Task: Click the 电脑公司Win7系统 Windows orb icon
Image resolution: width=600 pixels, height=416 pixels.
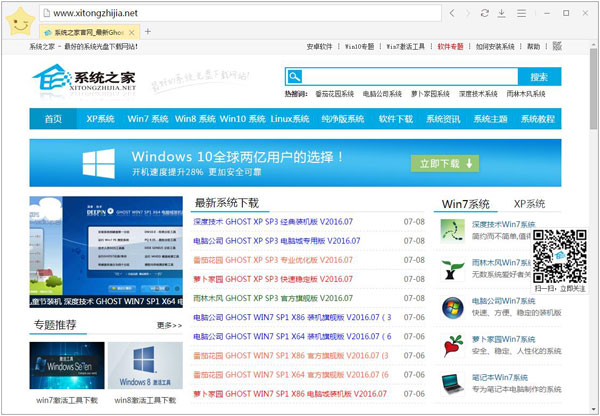Action: pyautogui.click(x=452, y=307)
